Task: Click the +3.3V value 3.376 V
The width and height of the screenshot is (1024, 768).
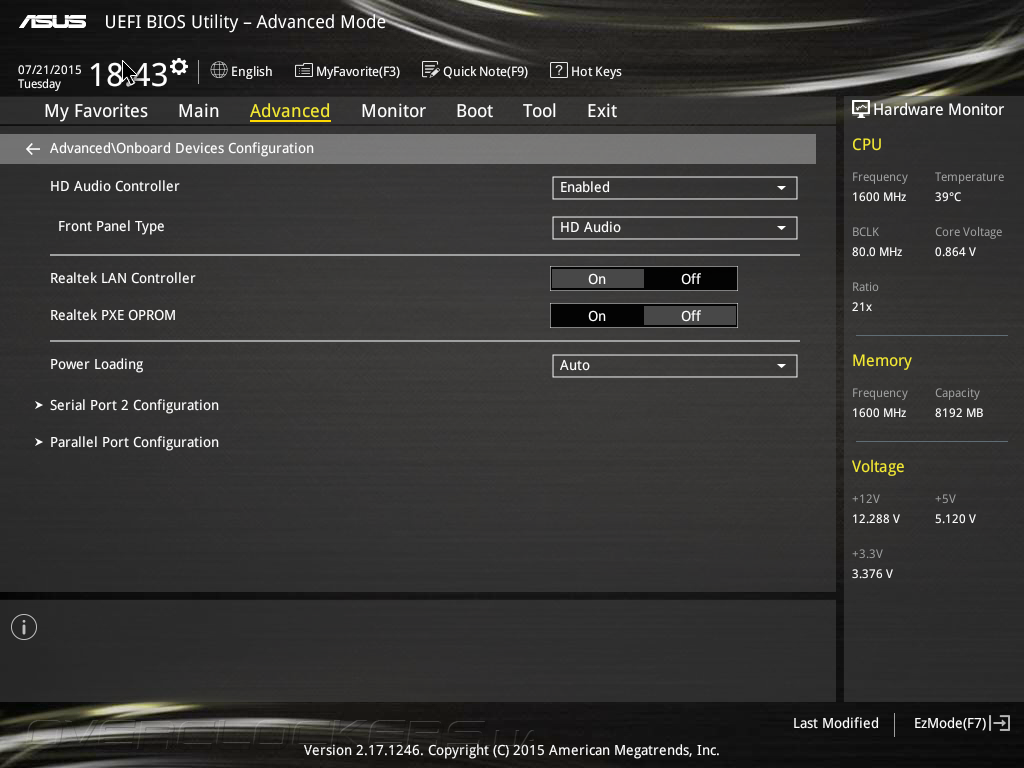Action: (872, 573)
